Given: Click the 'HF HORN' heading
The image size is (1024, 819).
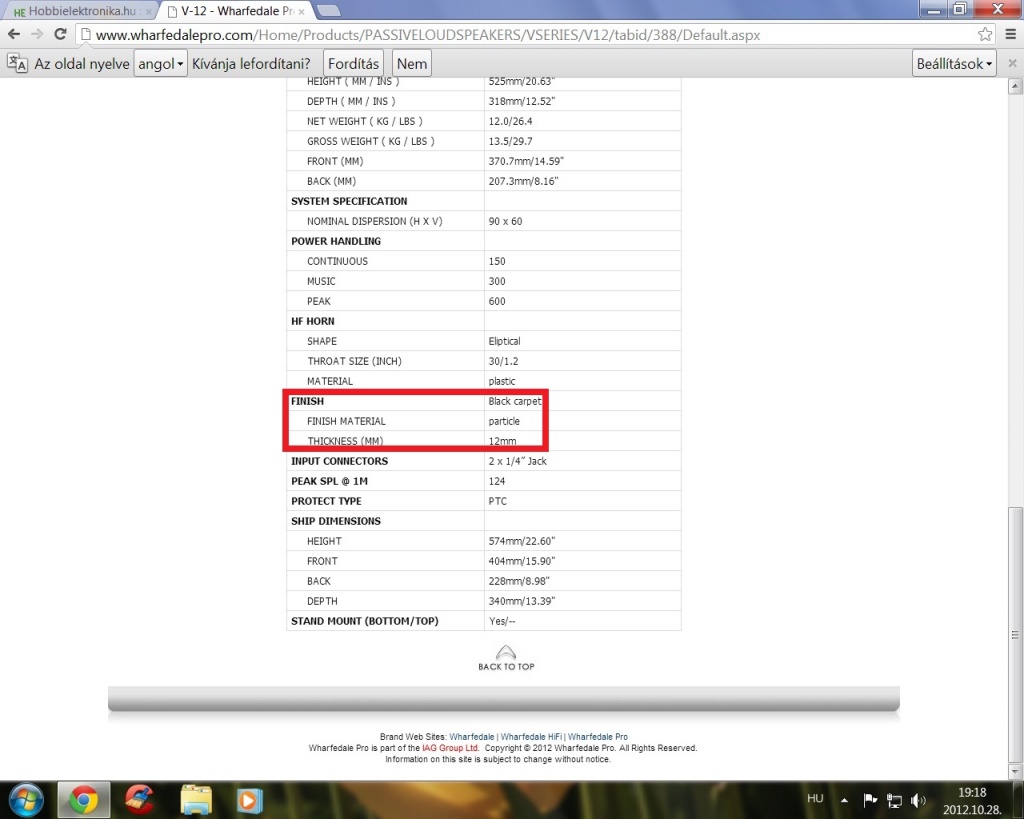Looking at the screenshot, I should pos(312,321).
